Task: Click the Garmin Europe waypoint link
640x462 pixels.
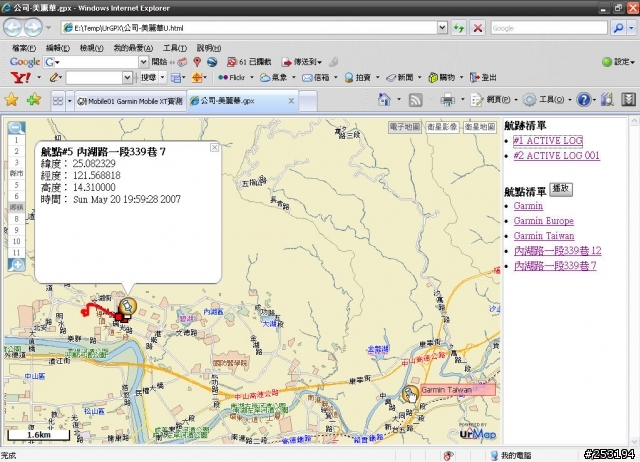Action: tap(544, 221)
